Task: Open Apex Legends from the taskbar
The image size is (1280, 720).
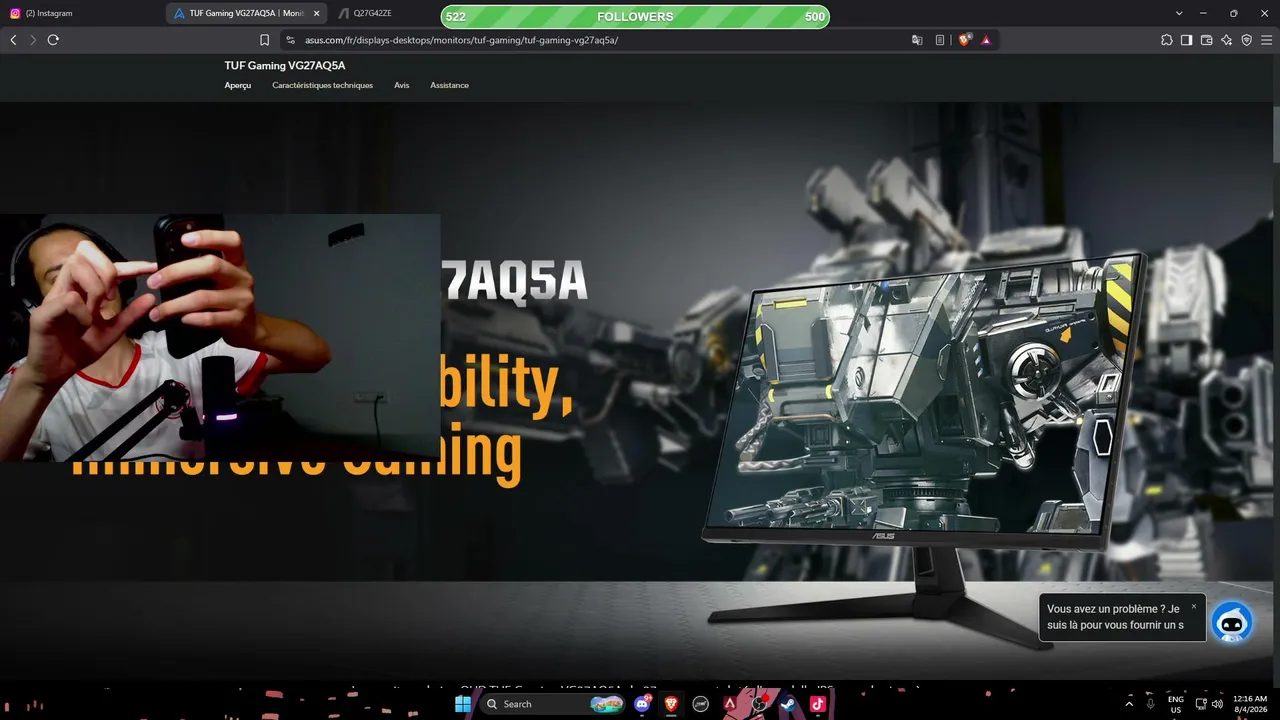Action: click(x=730, y=704)
